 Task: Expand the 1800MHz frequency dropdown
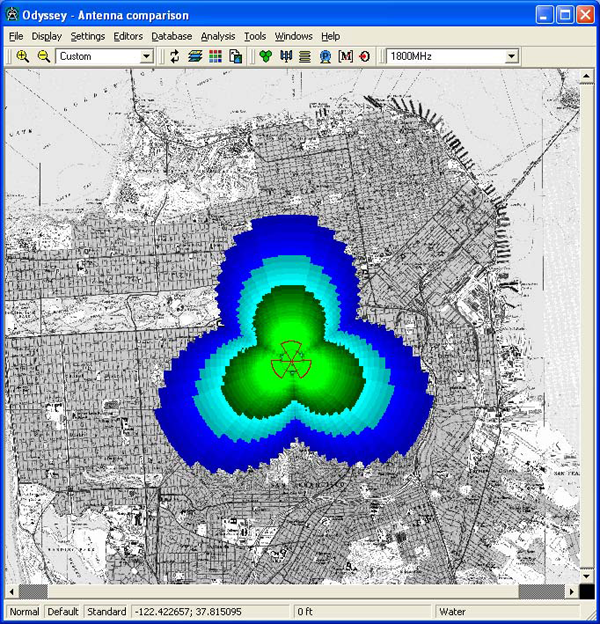point(512,57)
